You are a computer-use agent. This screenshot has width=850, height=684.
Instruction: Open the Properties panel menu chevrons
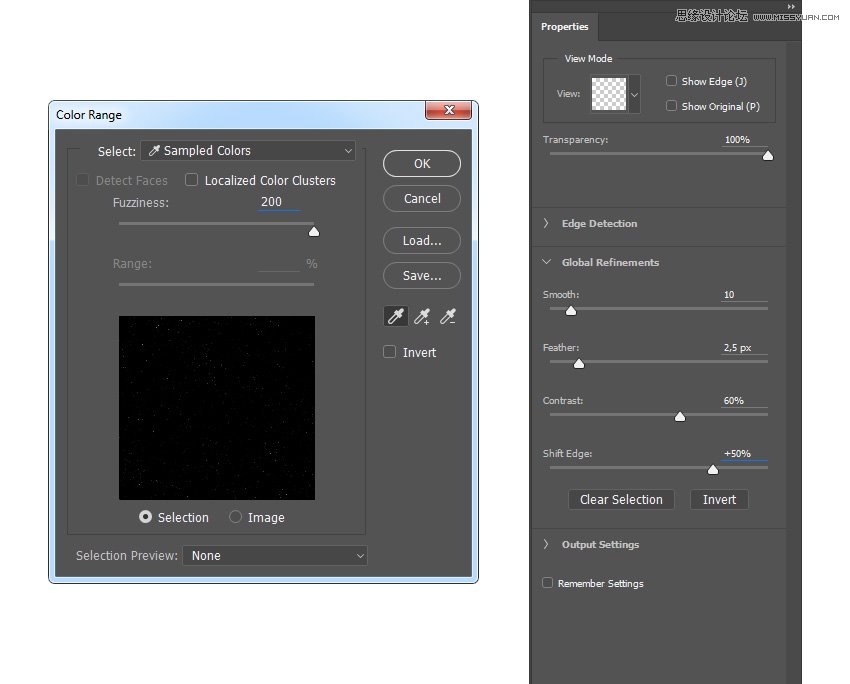[x=791, y=6]
